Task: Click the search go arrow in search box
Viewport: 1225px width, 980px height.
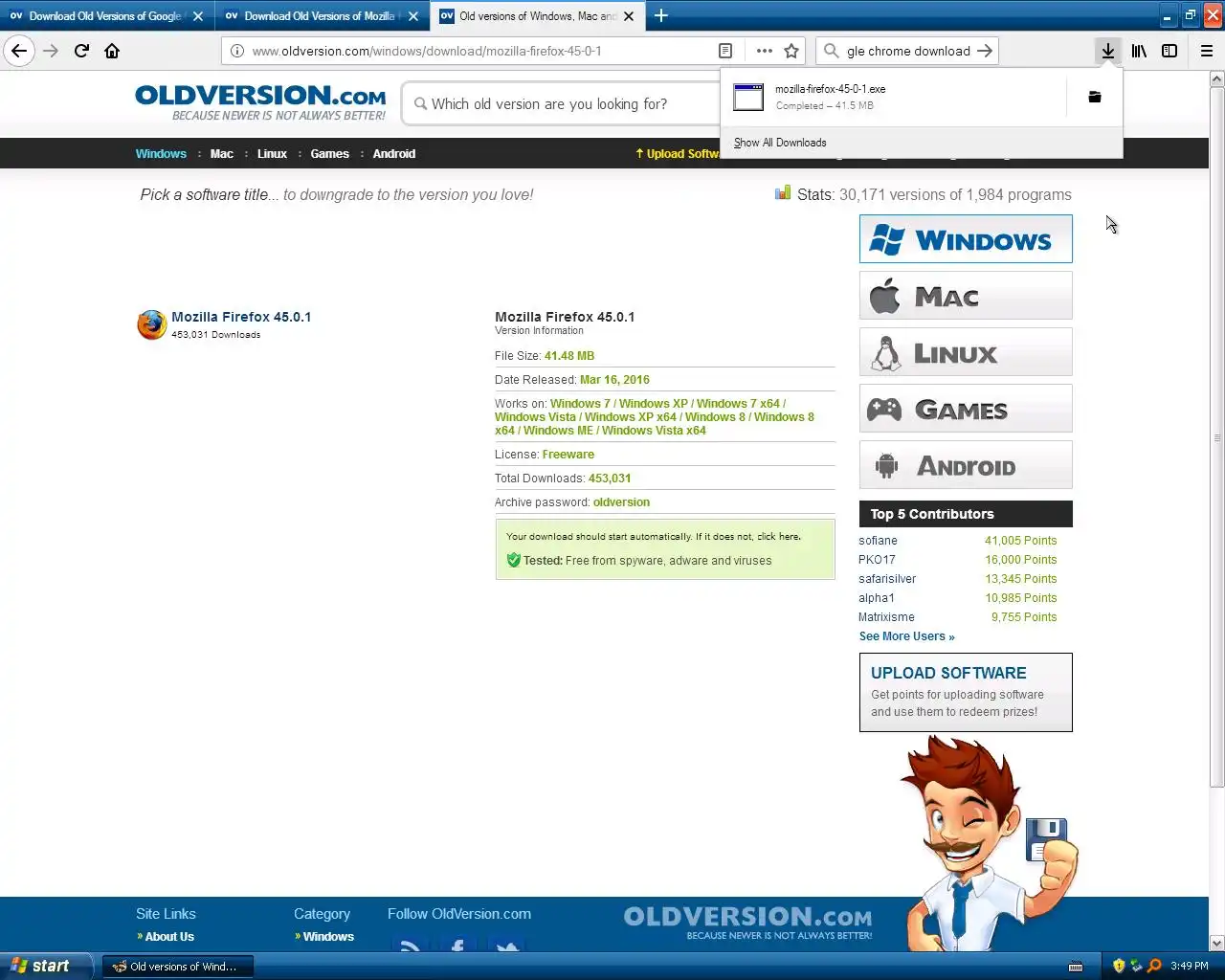Action: tap(985, 51)
